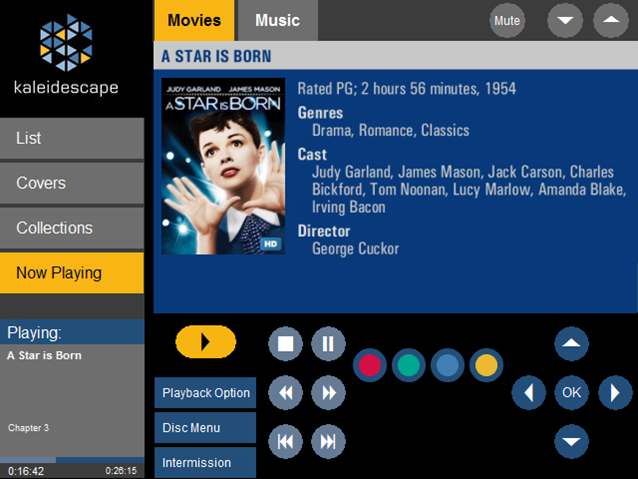Open the Disc Menu
The height and width of the screenshot is (479, 638).
[x=205, y=428]
